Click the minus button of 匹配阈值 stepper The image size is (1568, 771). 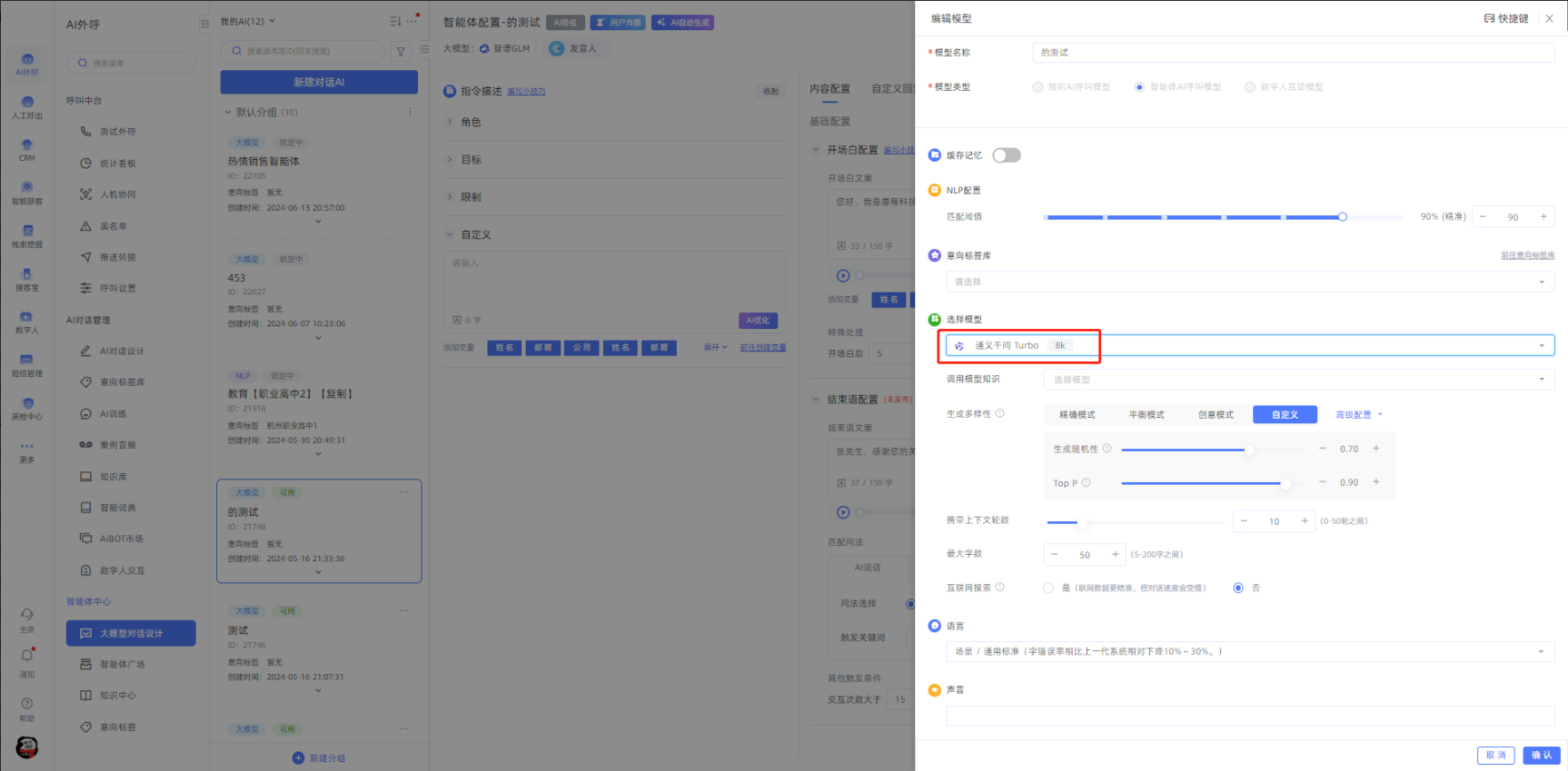click(x=1483, y=217)
